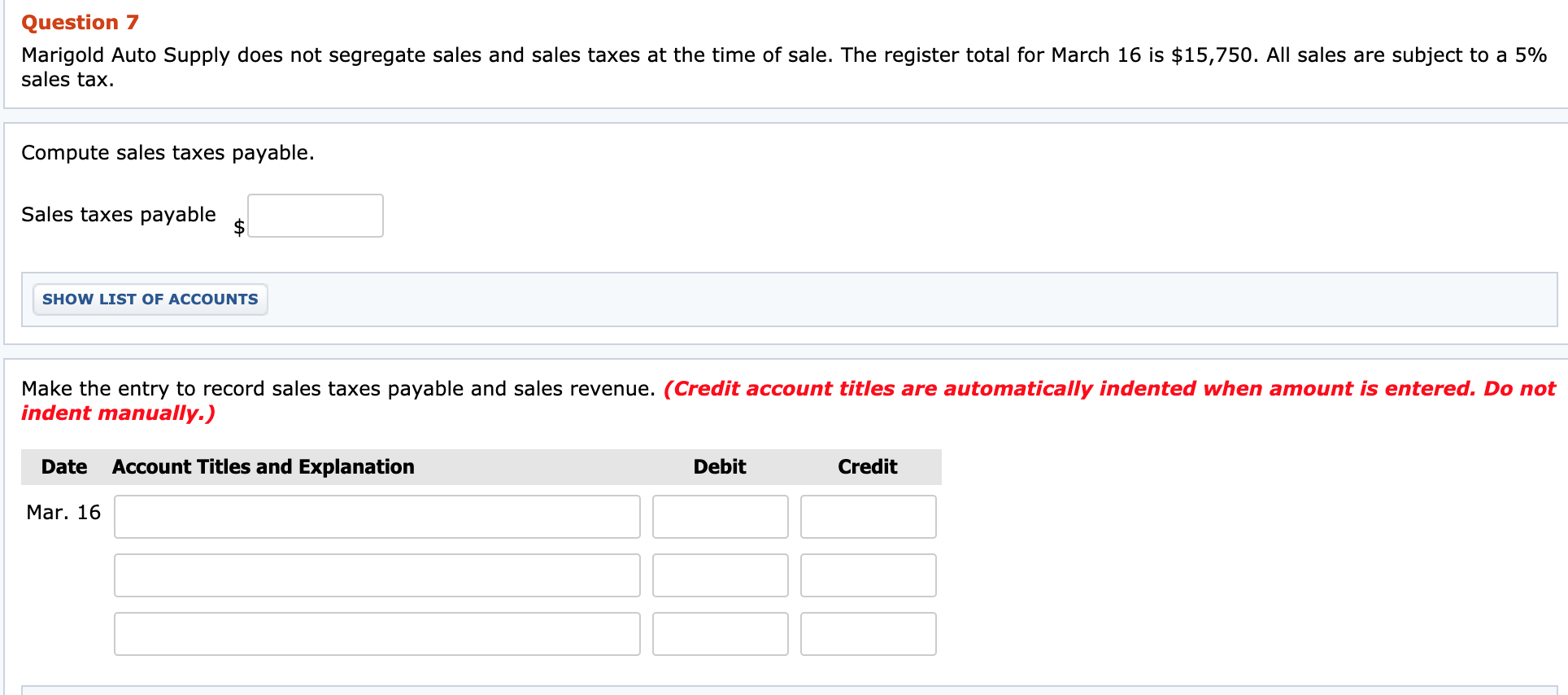Click the Sales taxes payable amount field

point(316,215)
